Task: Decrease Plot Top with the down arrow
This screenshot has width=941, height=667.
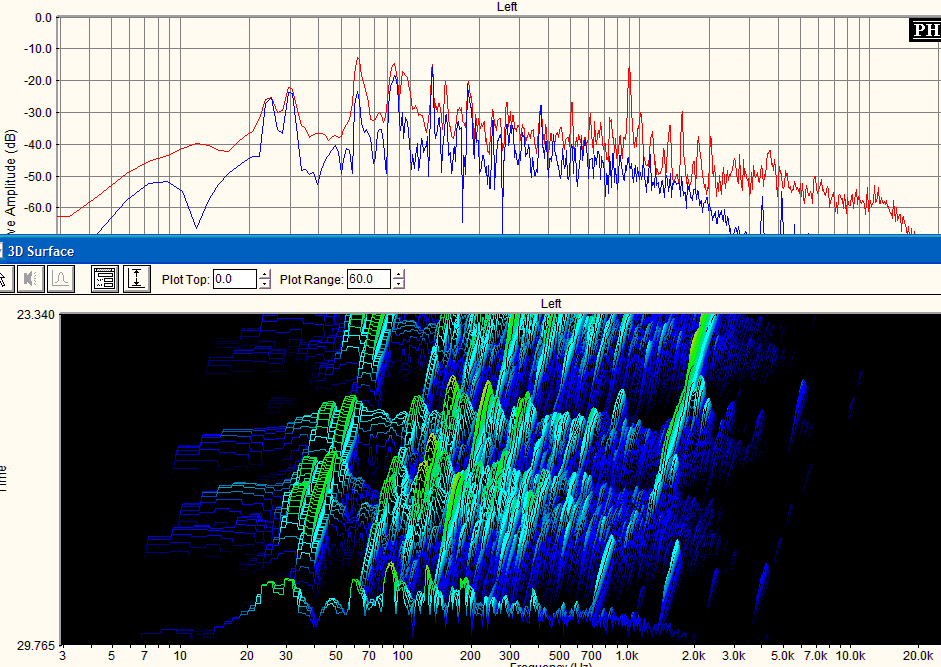Action: point(265,284)
